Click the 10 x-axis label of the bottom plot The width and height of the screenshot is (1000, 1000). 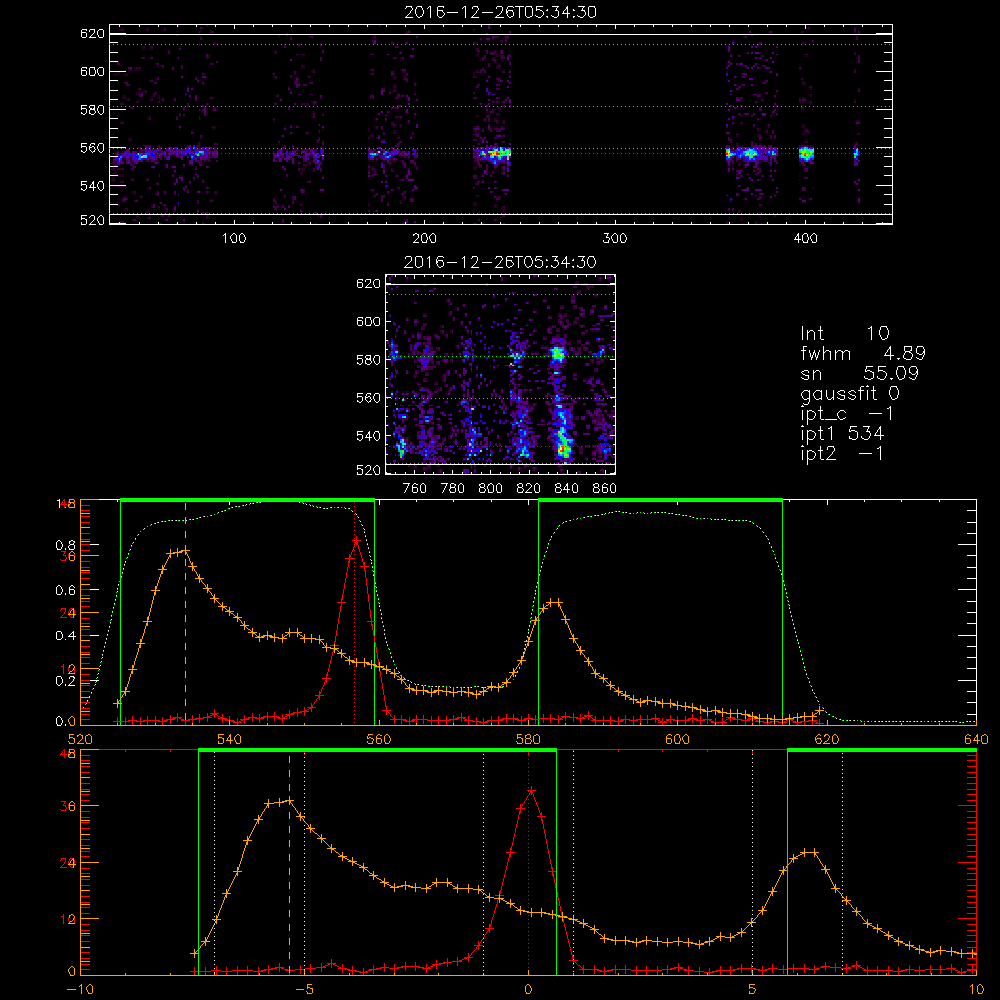click(x=976, y=990)
